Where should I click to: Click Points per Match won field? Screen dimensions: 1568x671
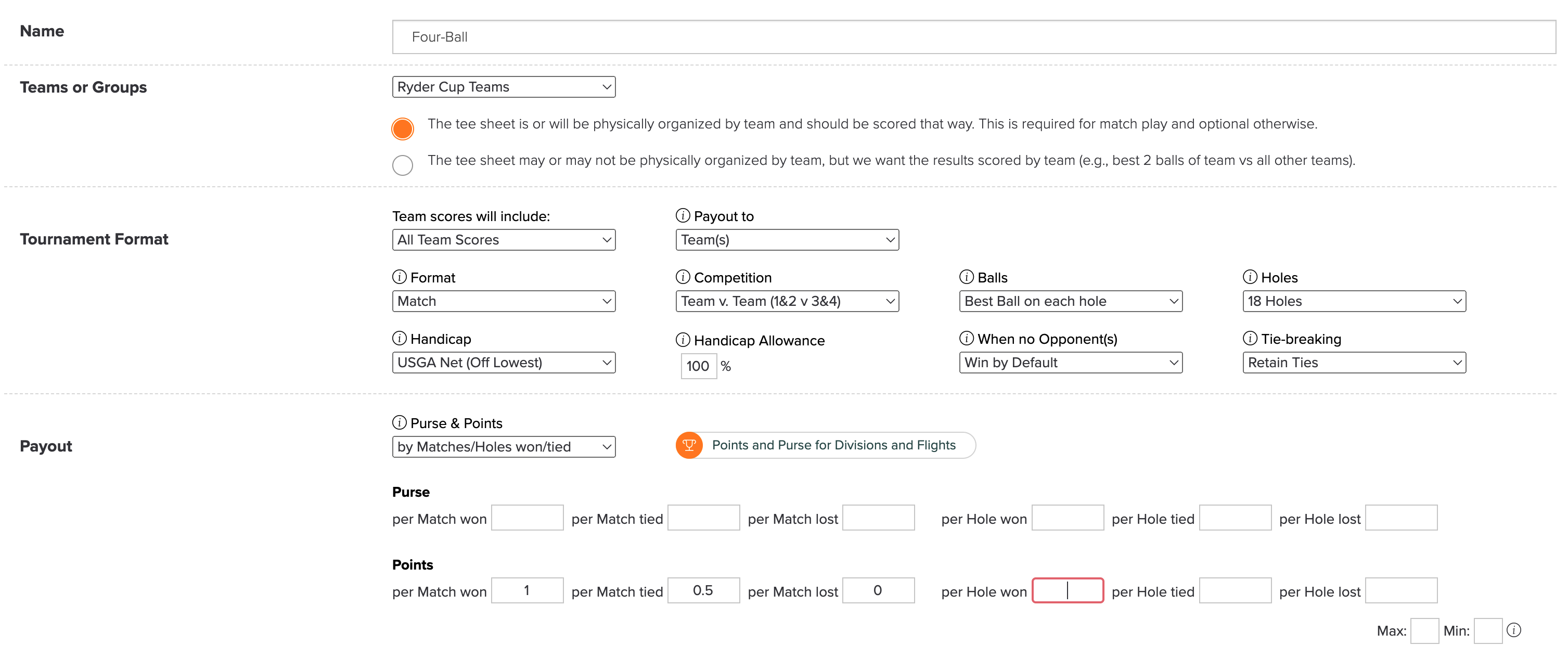pyautogui.click(x=527, y=591)
